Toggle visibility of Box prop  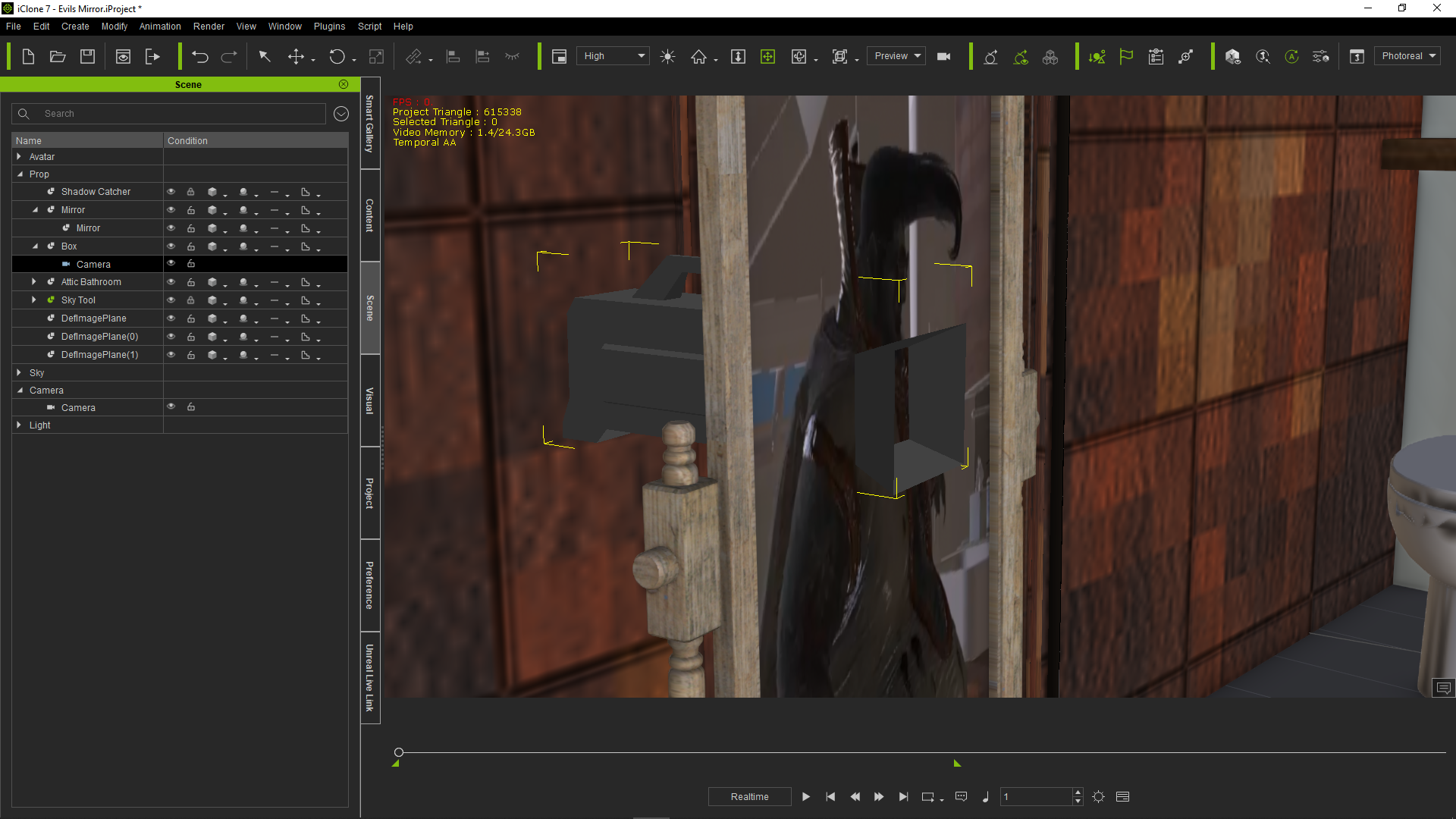(x=171, y=246)
